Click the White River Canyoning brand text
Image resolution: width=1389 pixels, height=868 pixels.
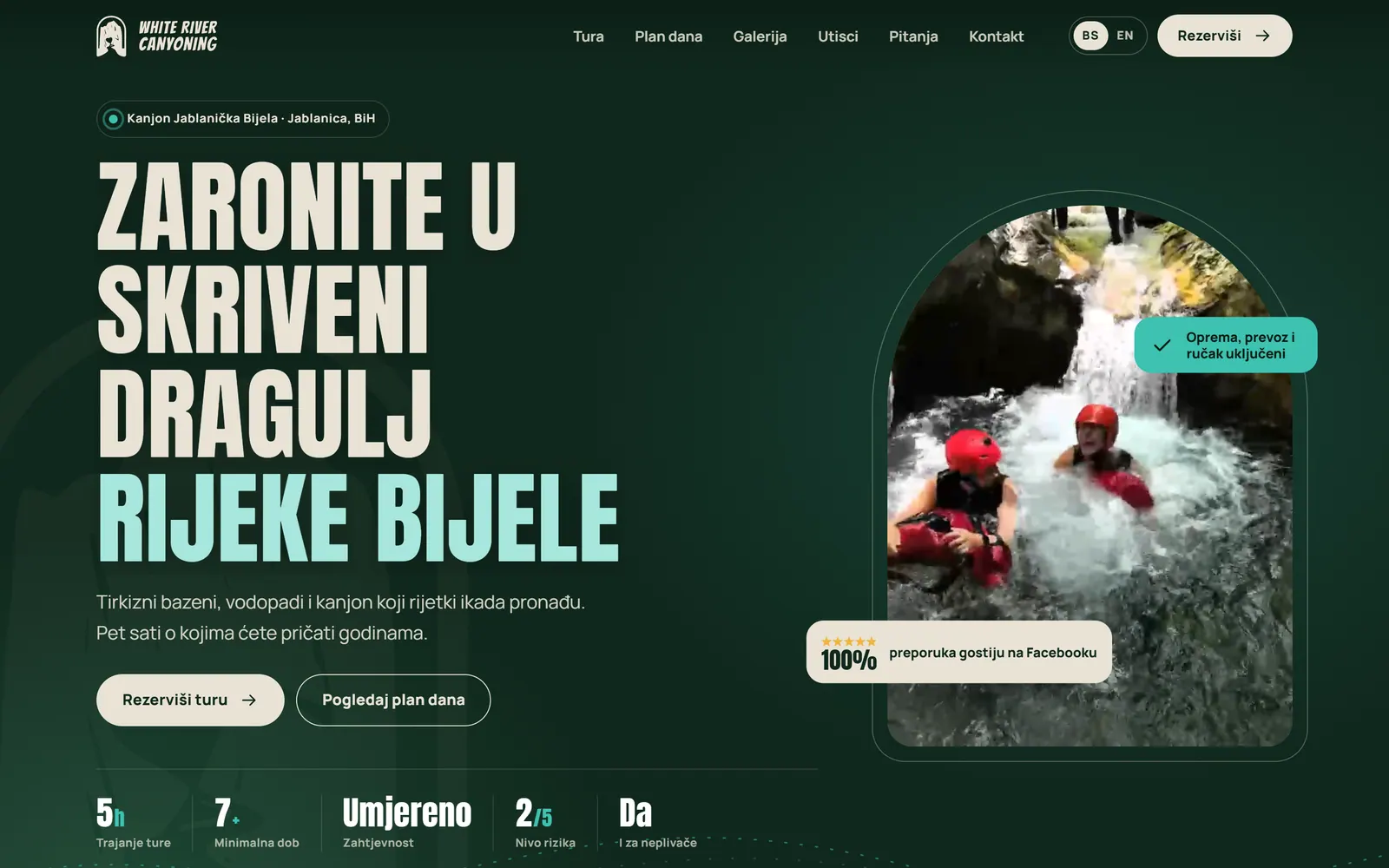pos(178,36)
